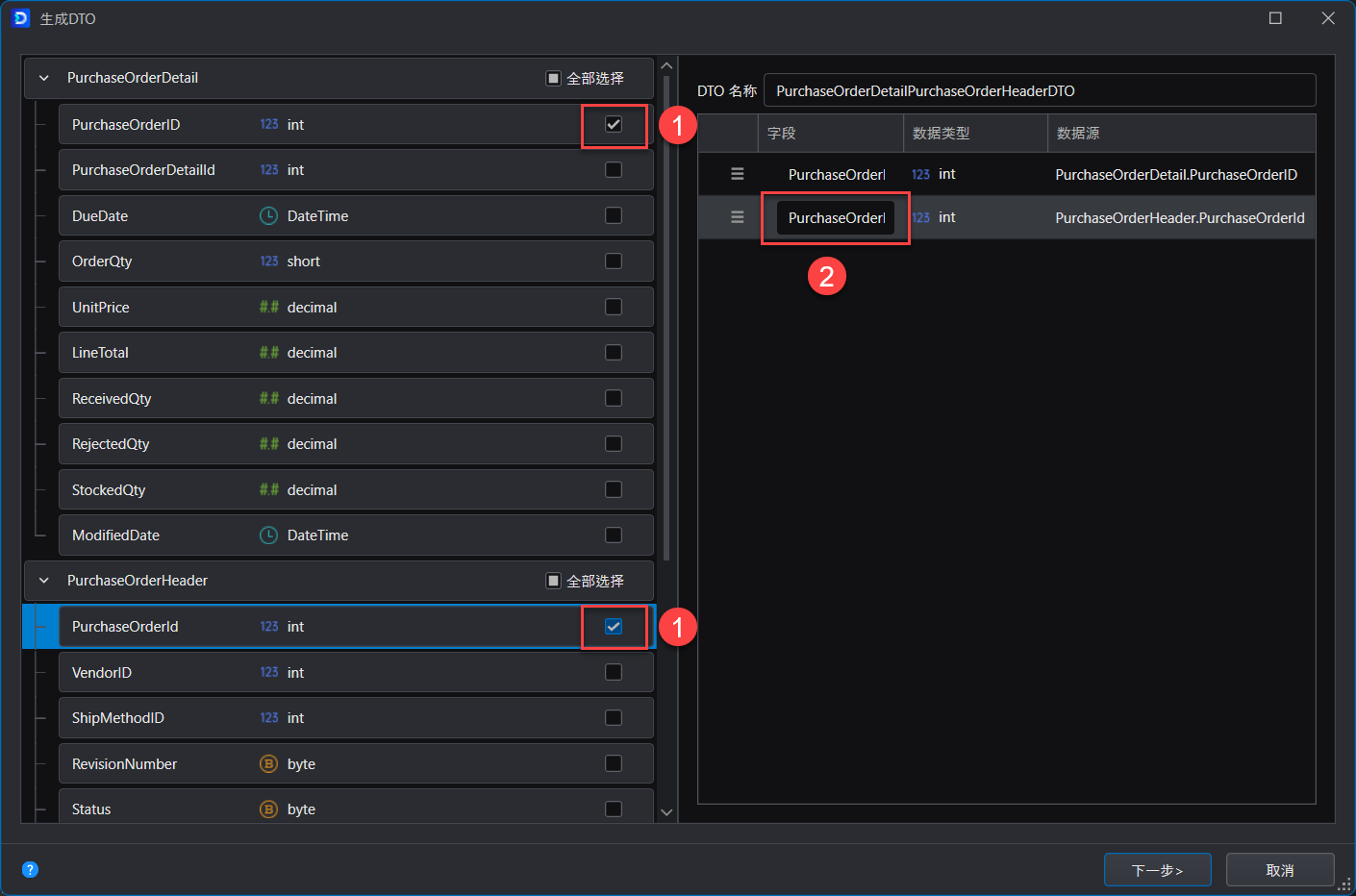Select the DueDate field row label
The height and width of the screenshot is (896, 1356).
[x=100, y=216]
